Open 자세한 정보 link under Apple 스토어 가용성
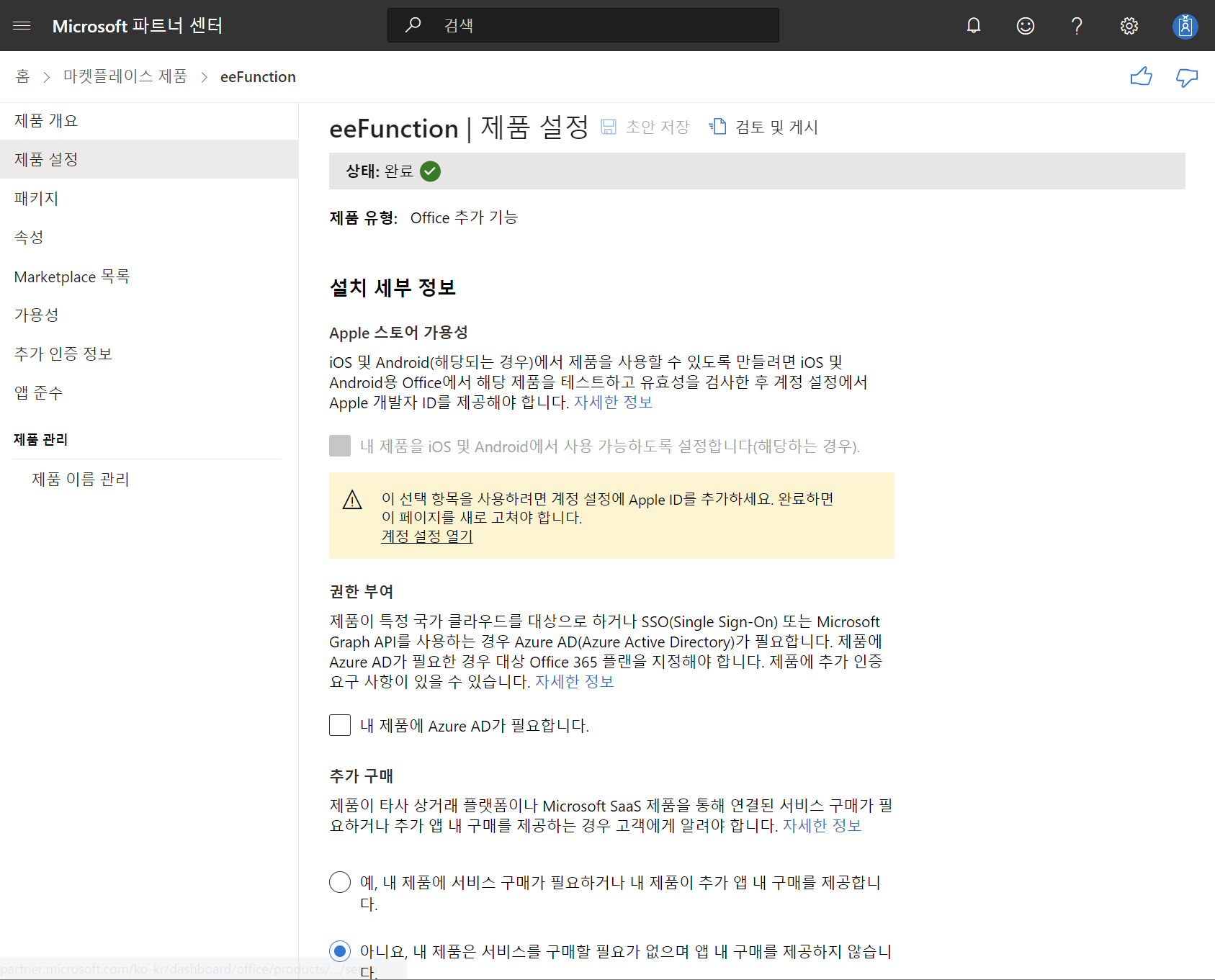1215x980 pixels. pos(613,403)
